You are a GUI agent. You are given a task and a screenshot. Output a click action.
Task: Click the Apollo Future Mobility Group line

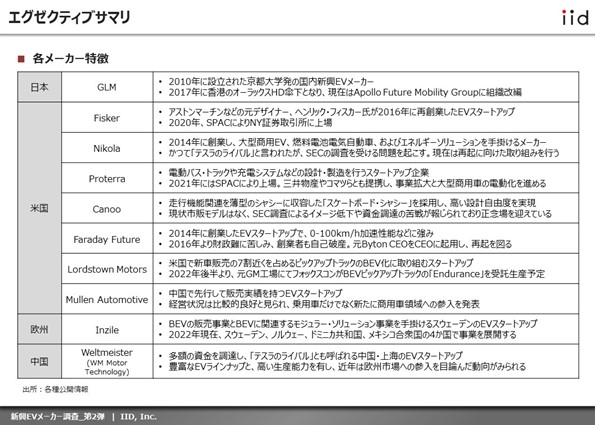(x=345, y=92)
